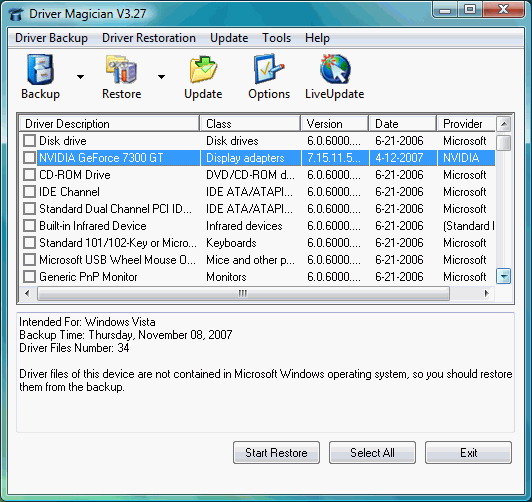Click the list scroll-down arrow button
Viewport: 532px width, 502px height.
pyautogui.click(x=504, y=276)
